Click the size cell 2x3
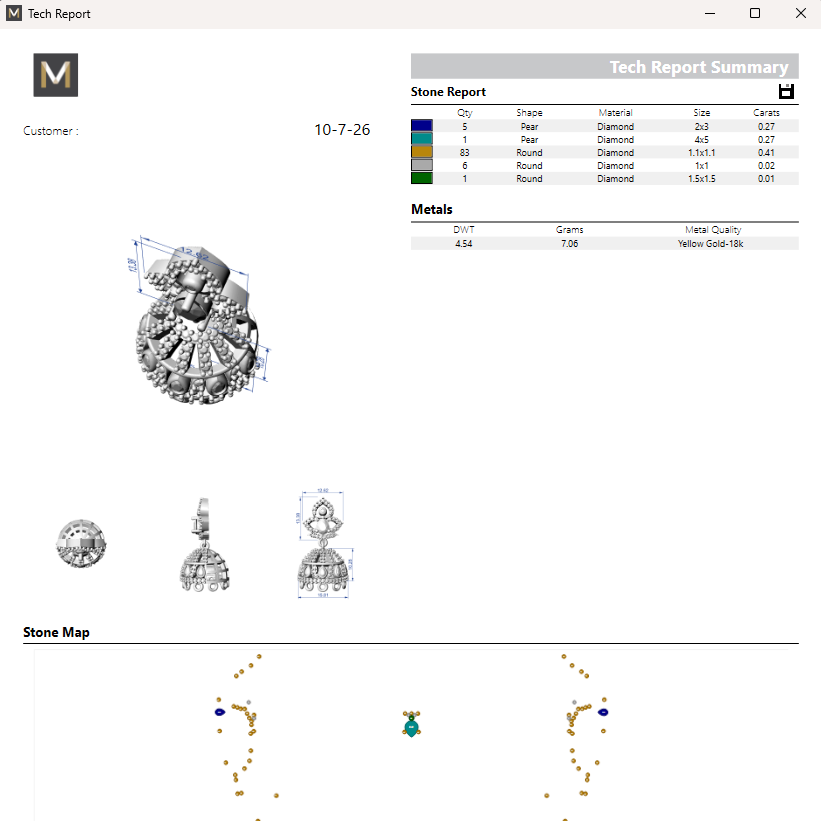This screenshot has width=821, height=821. coord(702,126)
